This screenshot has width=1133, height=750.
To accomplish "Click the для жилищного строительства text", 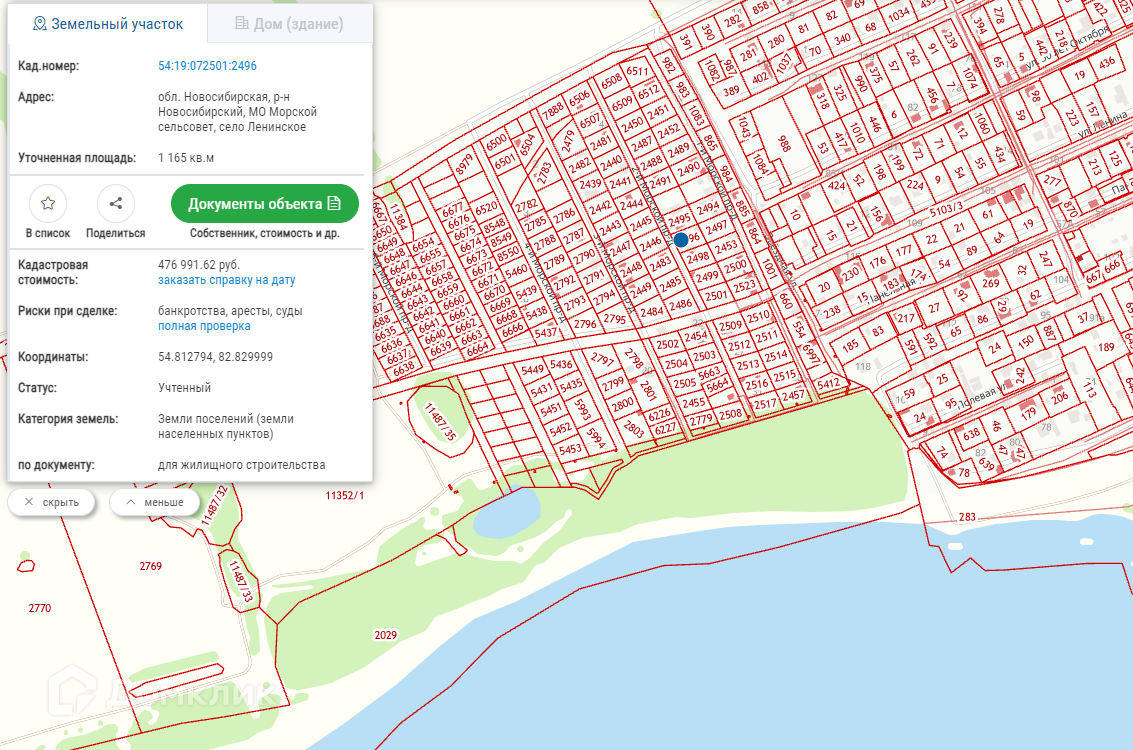I will 241,465.
